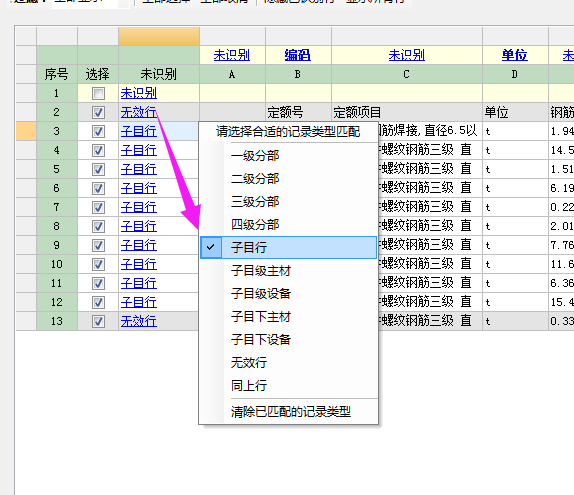Select the checked 子目行 menu entry

click(288, 248)
